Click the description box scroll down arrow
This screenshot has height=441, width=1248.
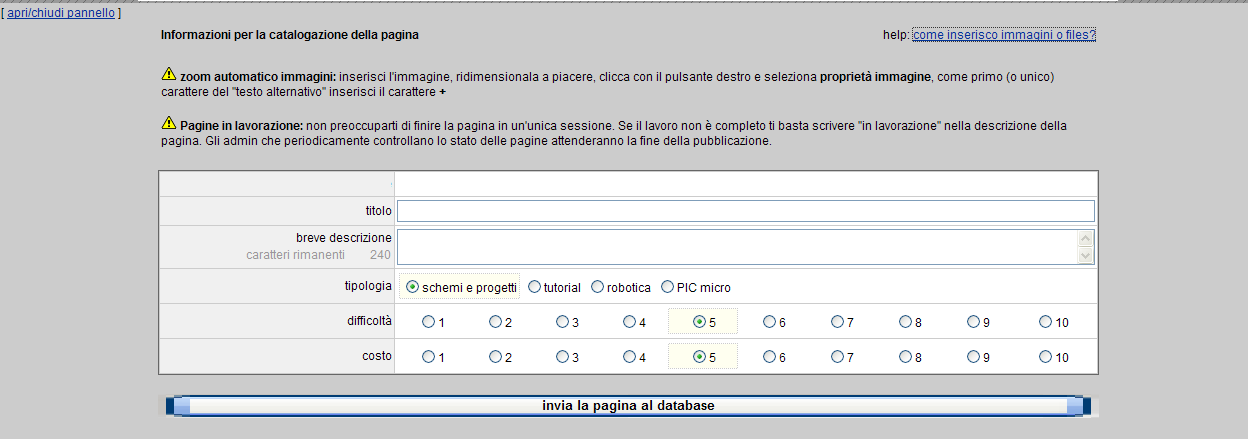tap(1086, 257)
